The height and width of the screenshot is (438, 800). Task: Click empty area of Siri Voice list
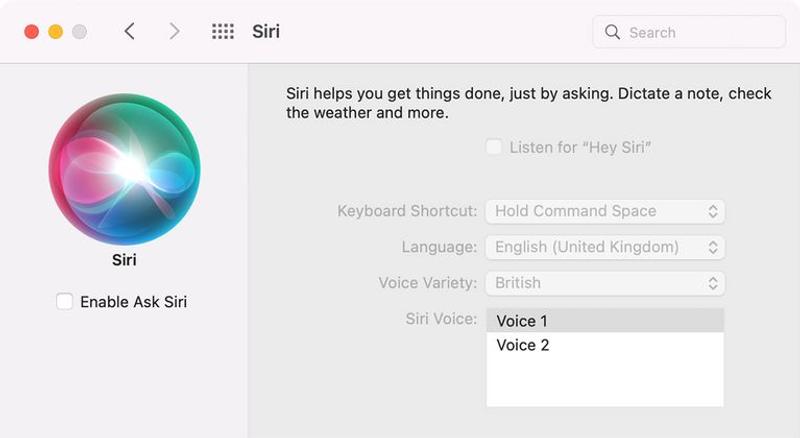605,382
